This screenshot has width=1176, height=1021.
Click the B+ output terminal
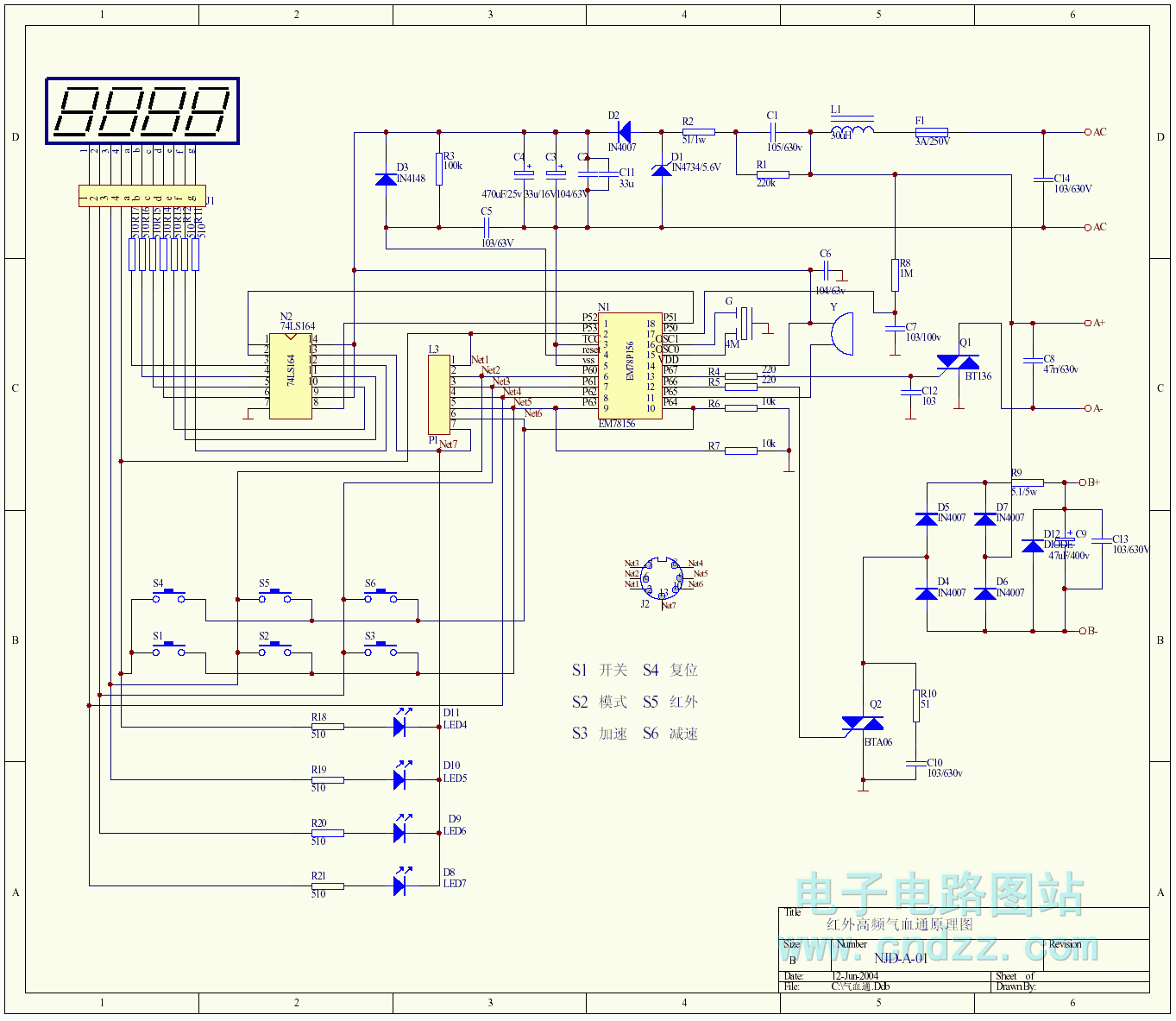(x=1083, y=482)
